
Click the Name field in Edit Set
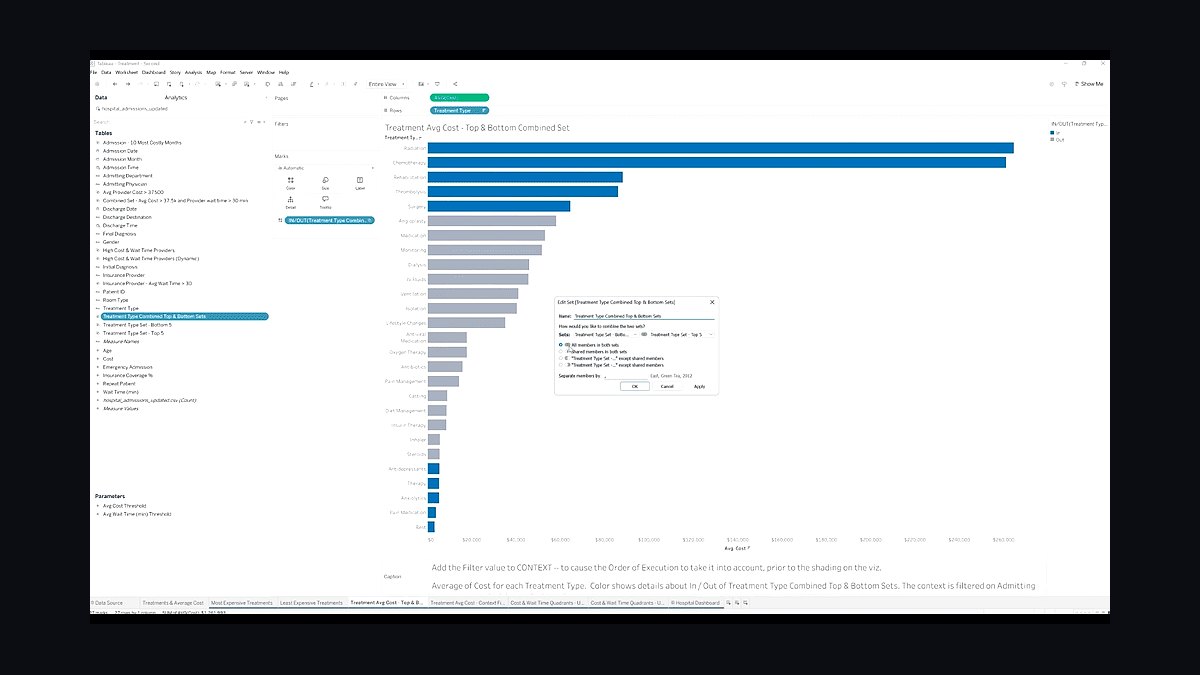pyautogui.click(x=644, y=315)
